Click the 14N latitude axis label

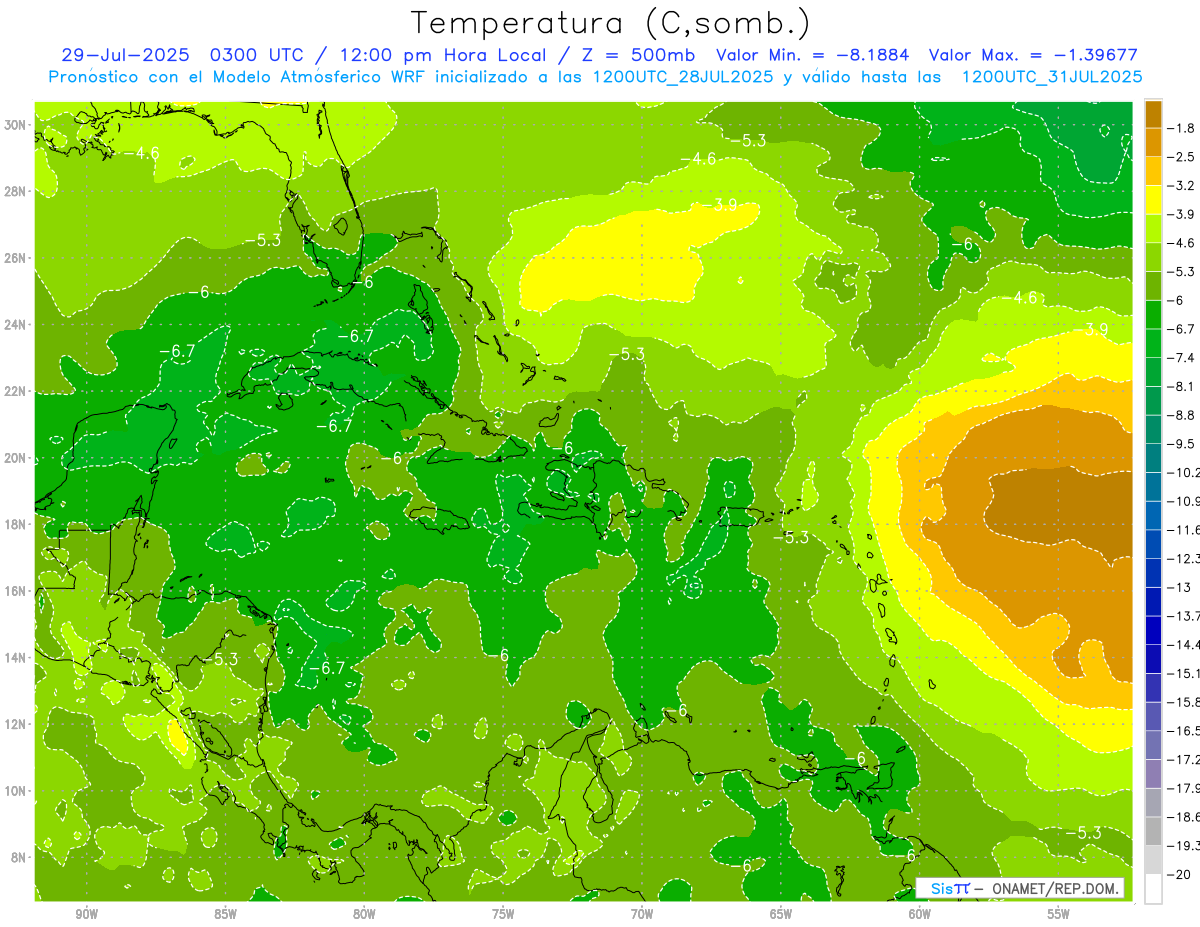click(x=17, y=657)
